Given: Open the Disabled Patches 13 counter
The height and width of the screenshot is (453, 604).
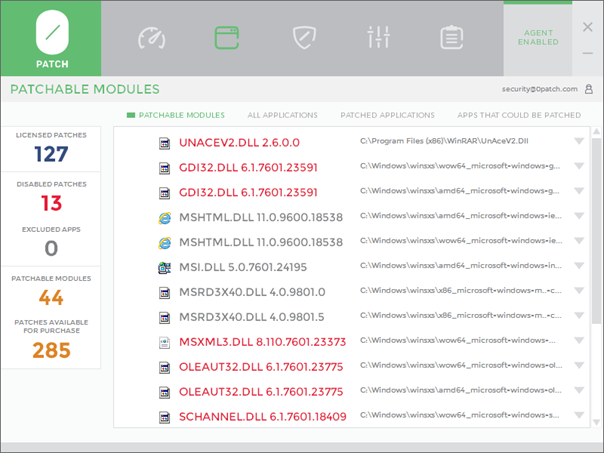Looking at the screenshot, I should (x=51, y=196).
